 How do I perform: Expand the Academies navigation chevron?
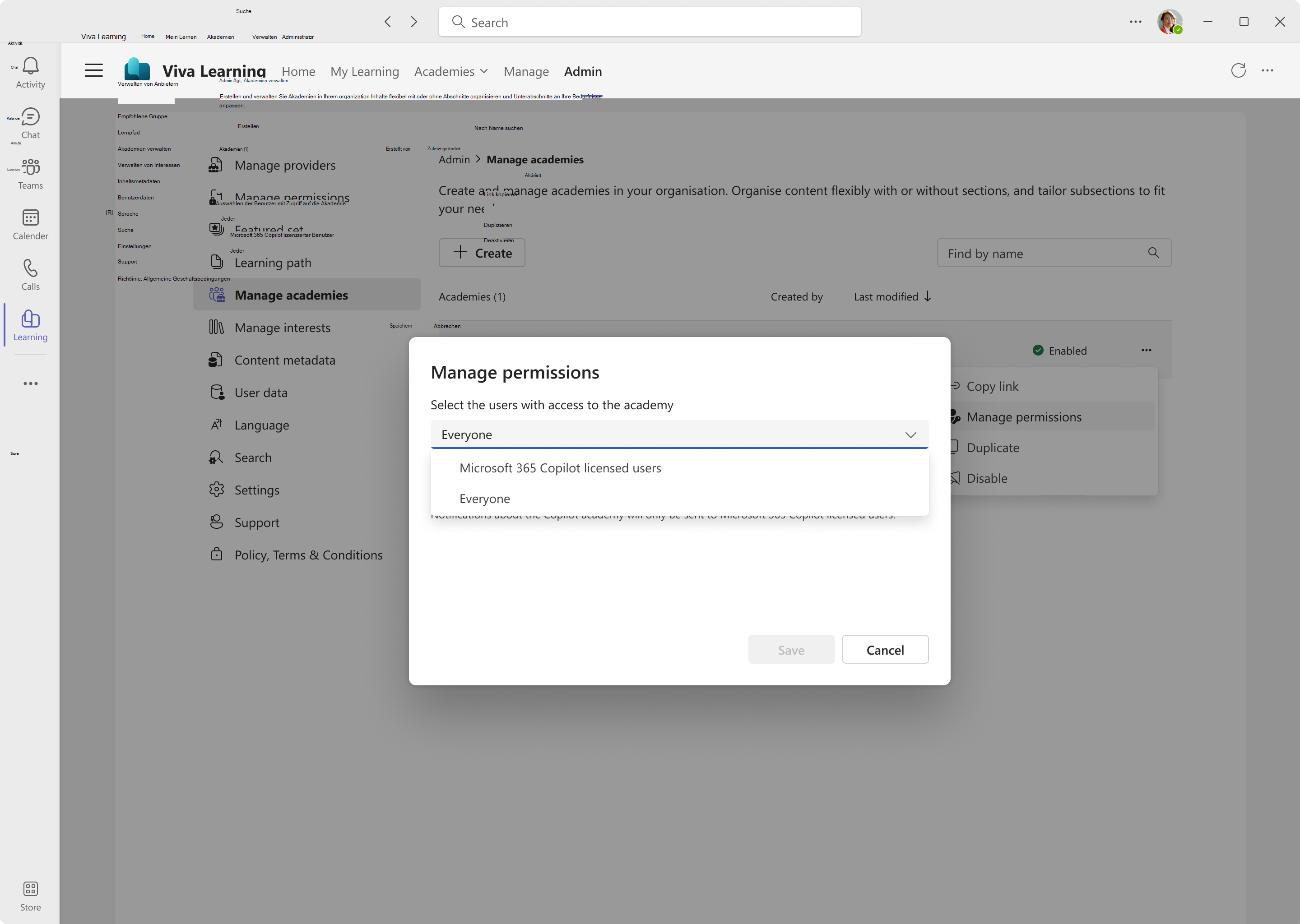tap(484, 71)
